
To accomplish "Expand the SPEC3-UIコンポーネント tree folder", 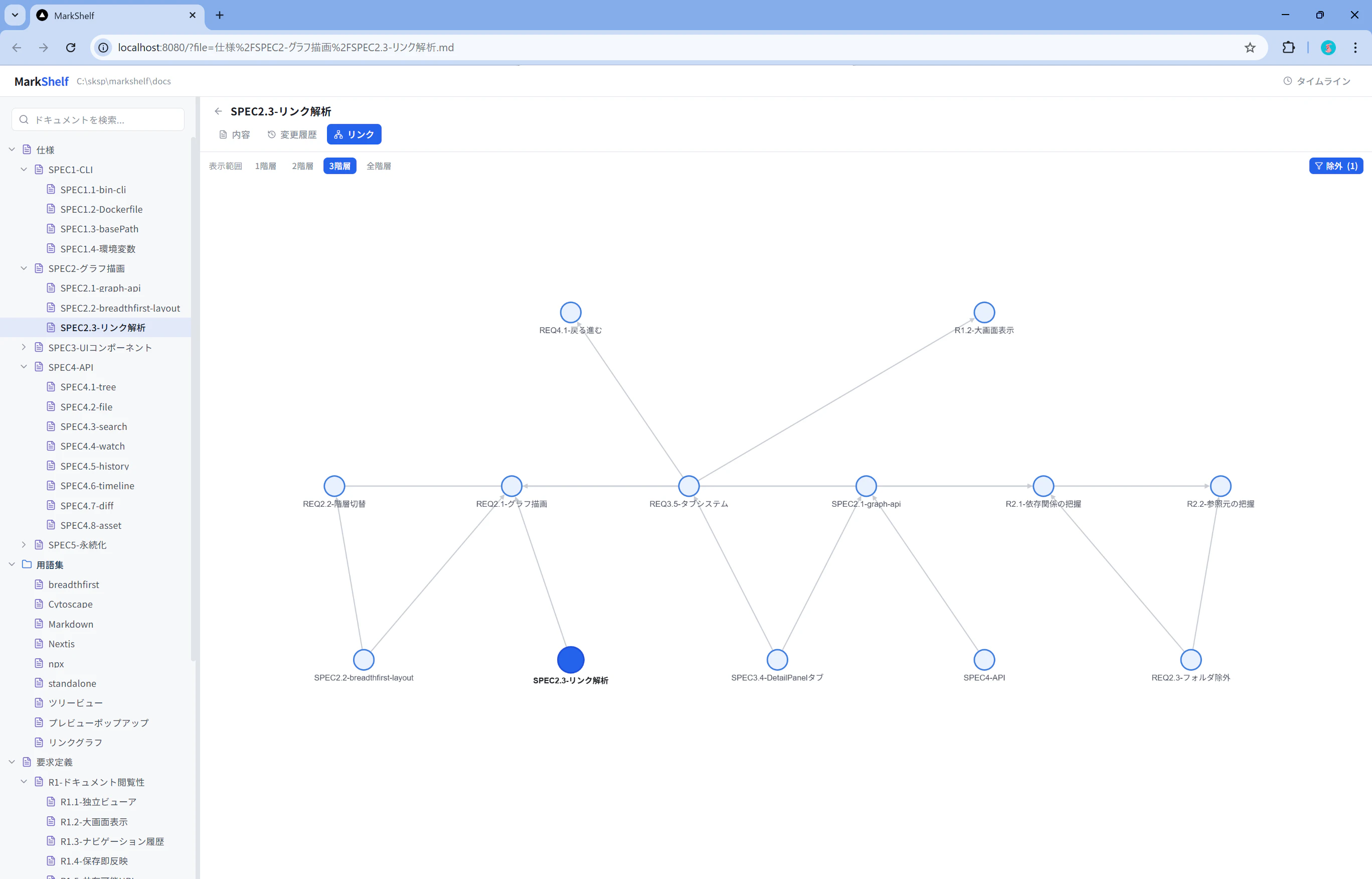I will point(24,347).
